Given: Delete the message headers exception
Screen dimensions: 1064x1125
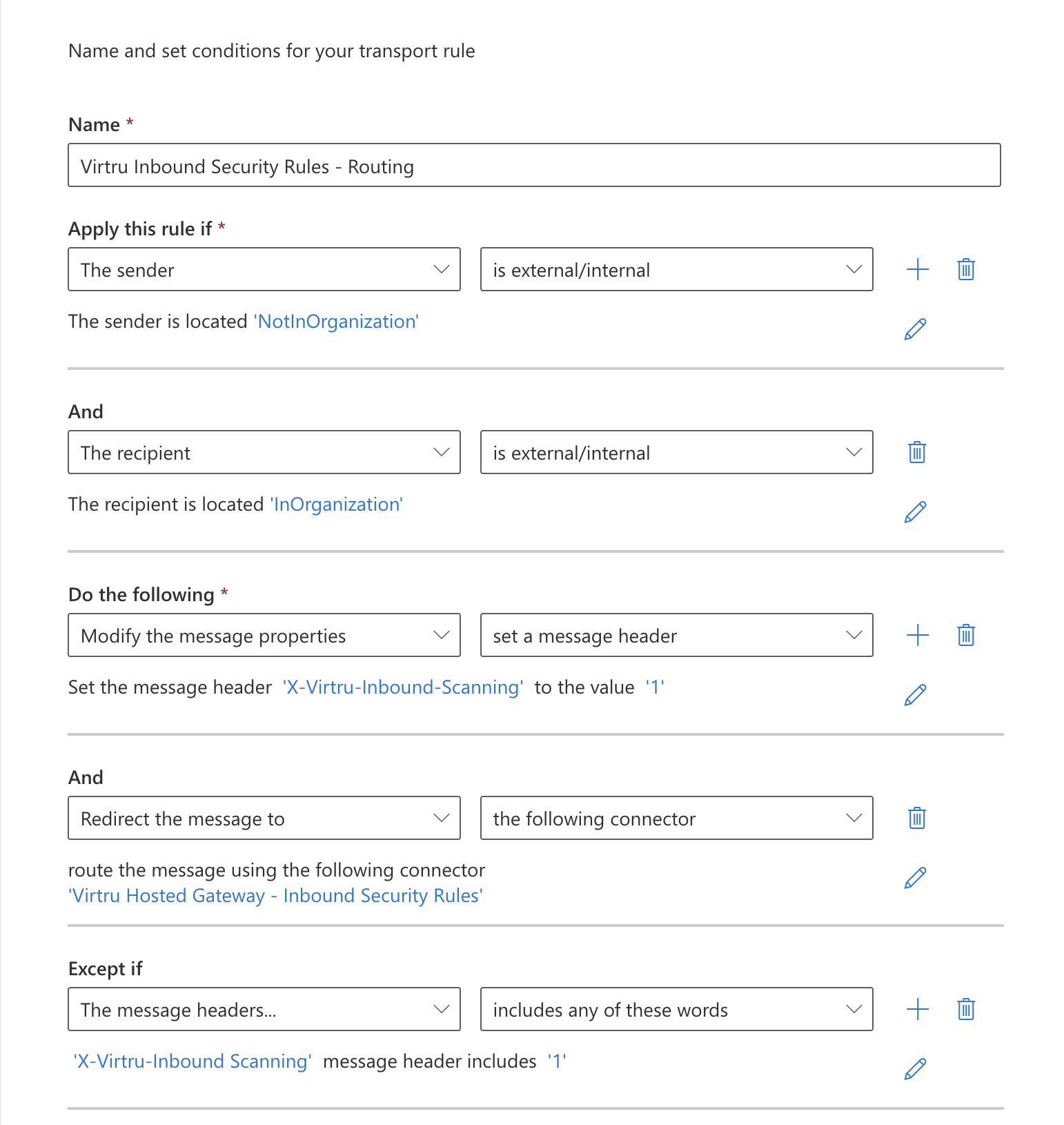Looking at the screenshot, I should point(966,1009).
